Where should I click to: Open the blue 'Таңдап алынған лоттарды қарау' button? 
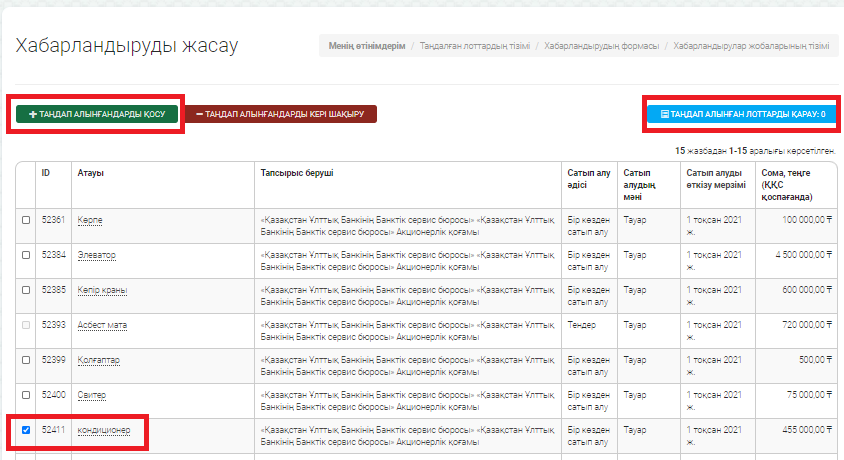pos(742,115)
